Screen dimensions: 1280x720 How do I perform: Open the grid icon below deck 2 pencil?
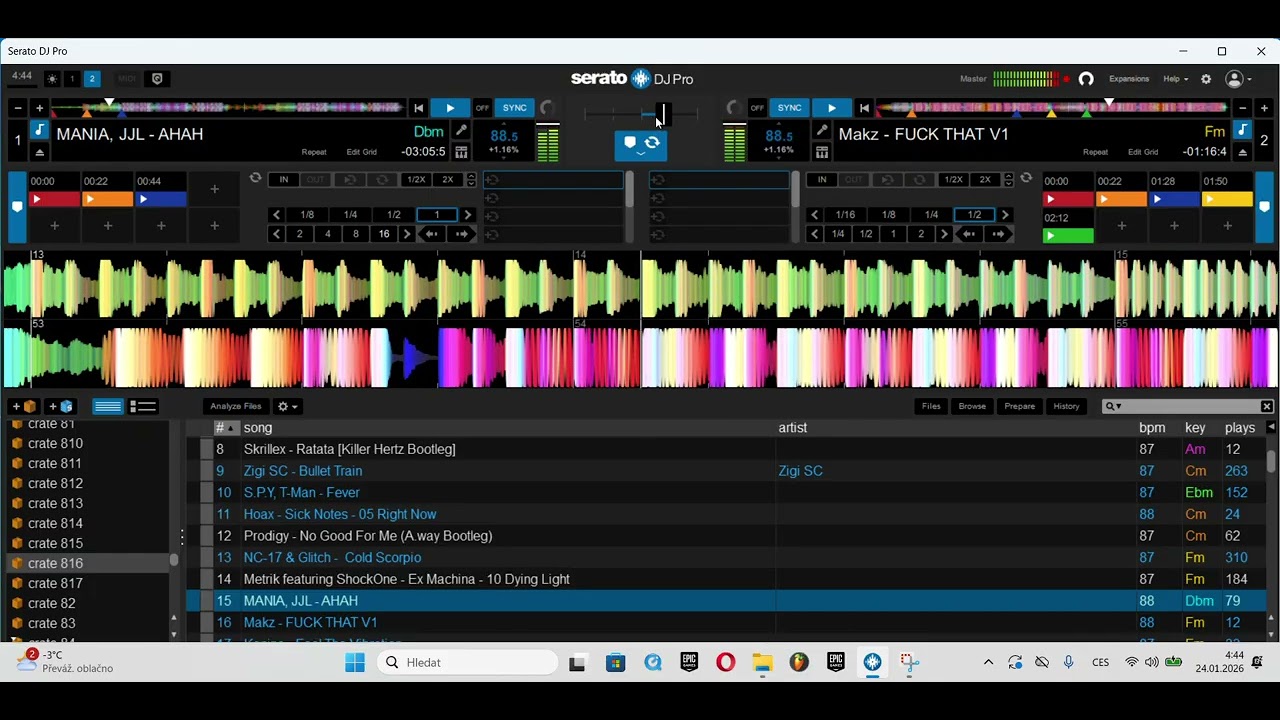821,152
